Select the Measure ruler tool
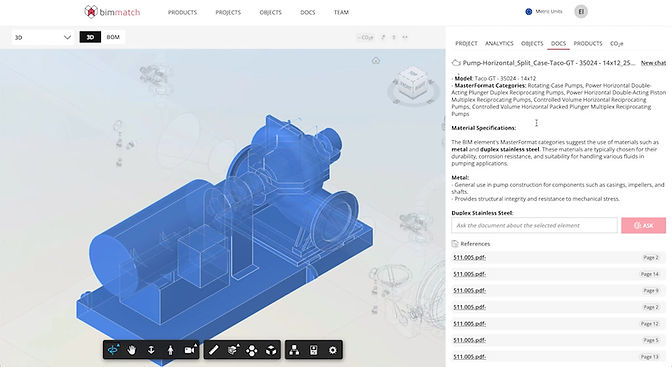672x367 pixels. point(213,350)
